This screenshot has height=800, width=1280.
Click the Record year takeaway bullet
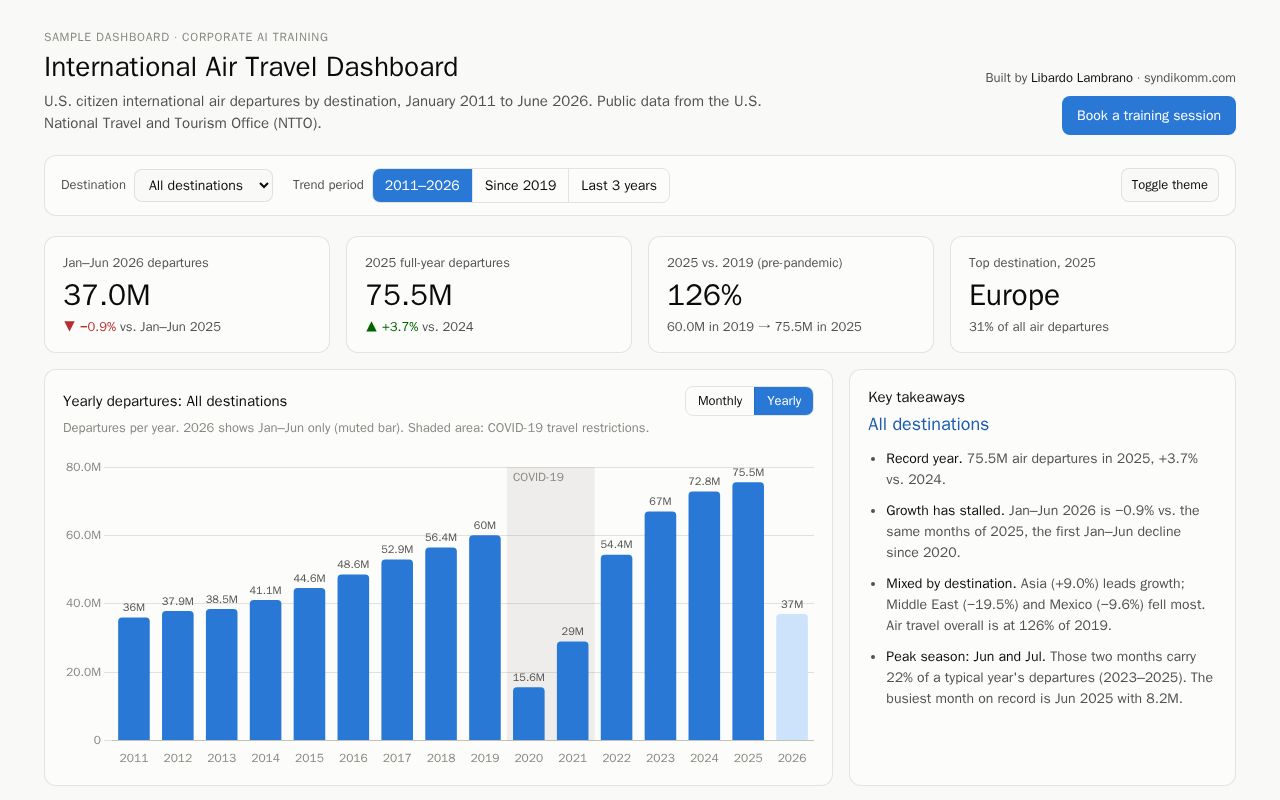[x=1042, y=469]
